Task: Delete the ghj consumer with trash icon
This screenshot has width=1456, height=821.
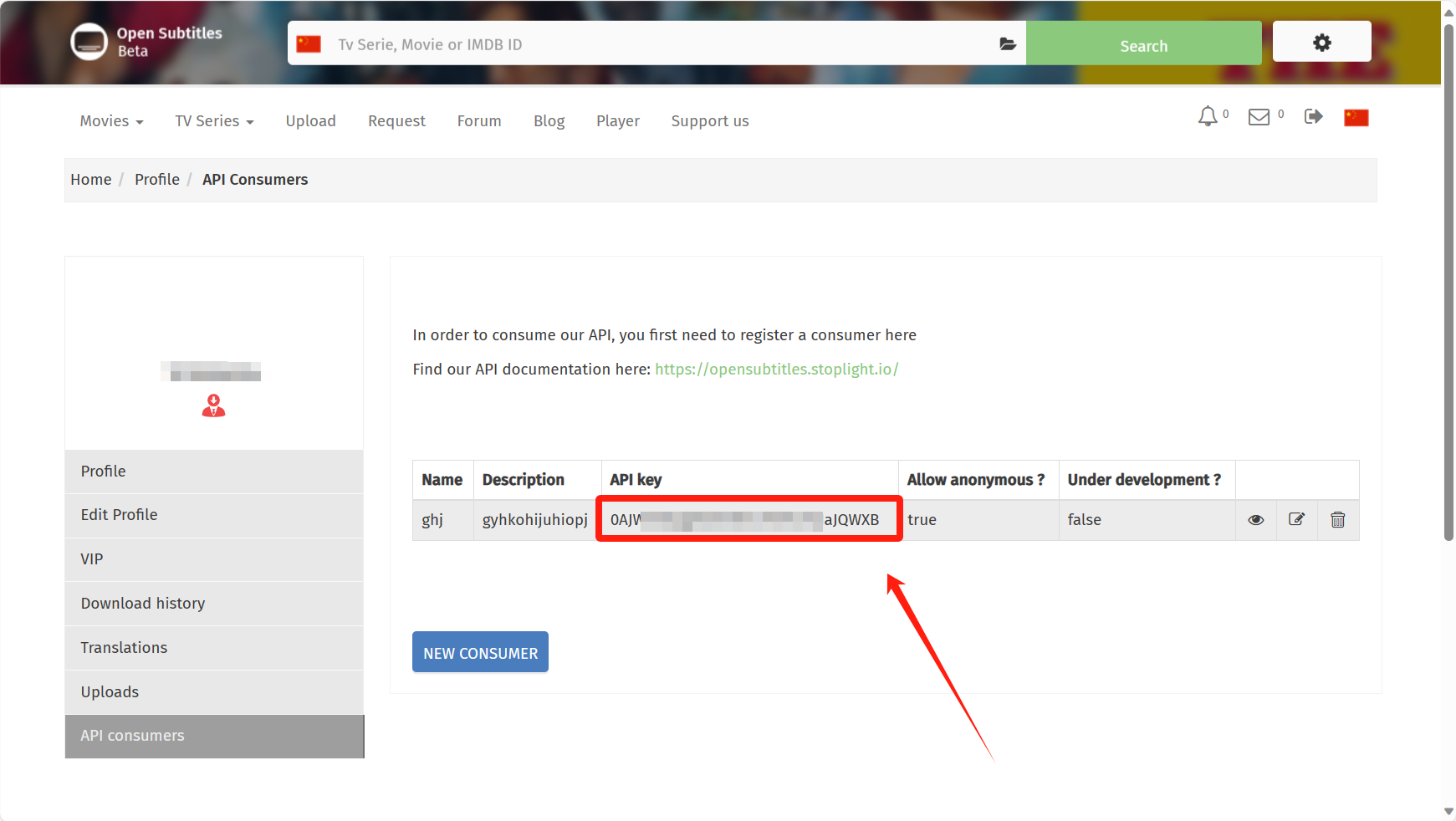Action: pyautogui.click(x=1337, y=520)
